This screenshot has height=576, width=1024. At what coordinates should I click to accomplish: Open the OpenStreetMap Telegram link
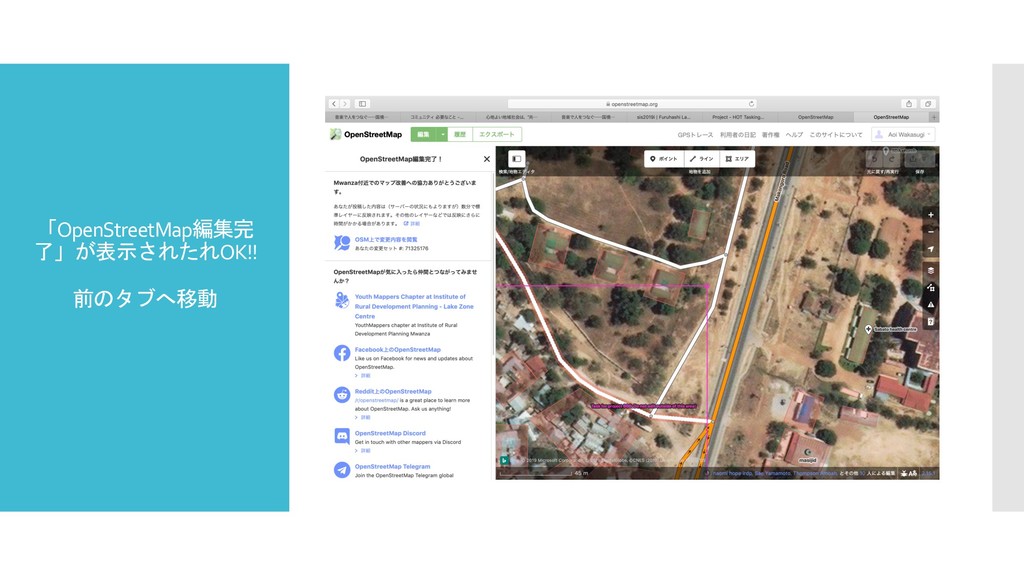pyautogui.click(x=392, y=466)
